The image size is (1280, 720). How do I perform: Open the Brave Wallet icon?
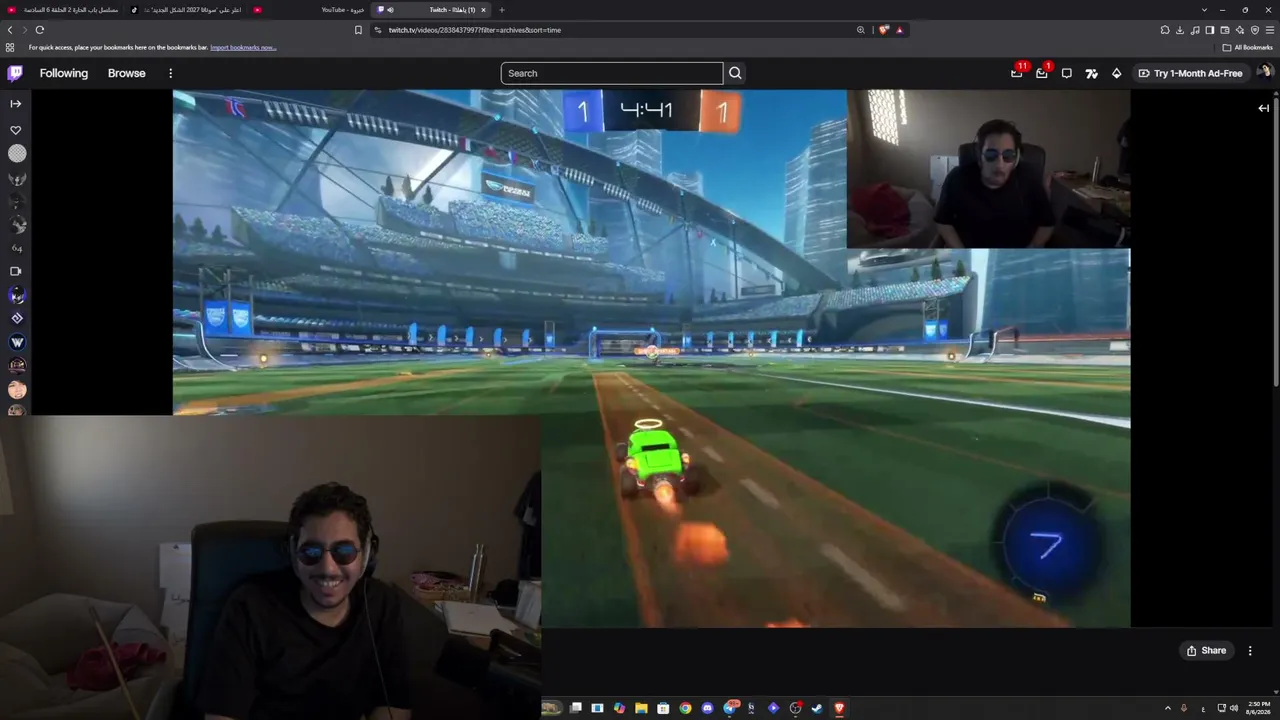pos(1225,30)
